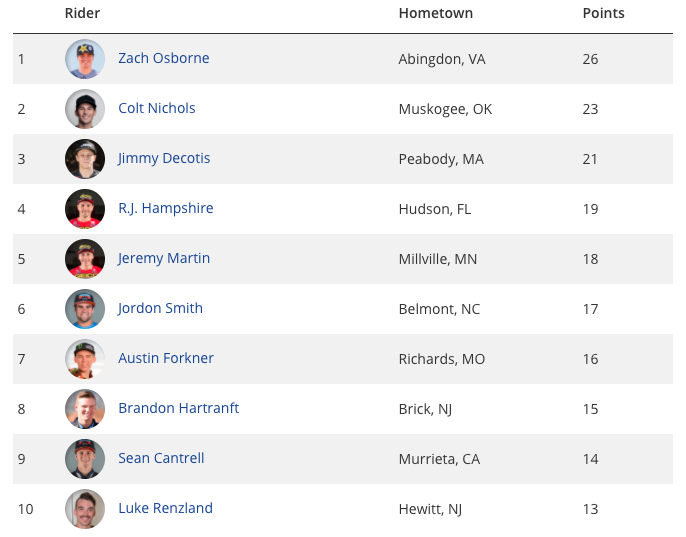This screenshot has height=537, width=686.
Task: Select Jimmy Decotis' profile picture
Action: [85, 159]
